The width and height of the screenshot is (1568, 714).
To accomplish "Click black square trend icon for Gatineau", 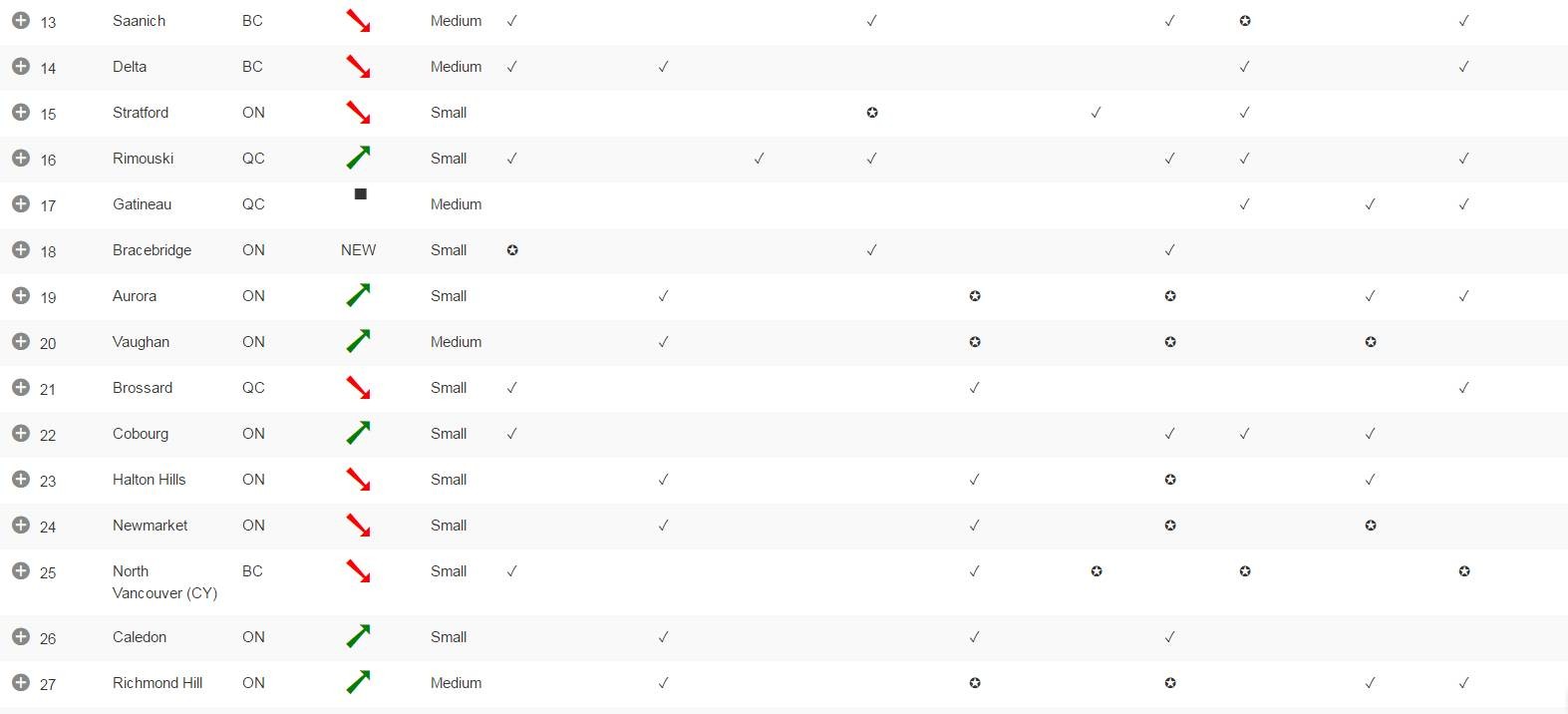I will 361,194.
